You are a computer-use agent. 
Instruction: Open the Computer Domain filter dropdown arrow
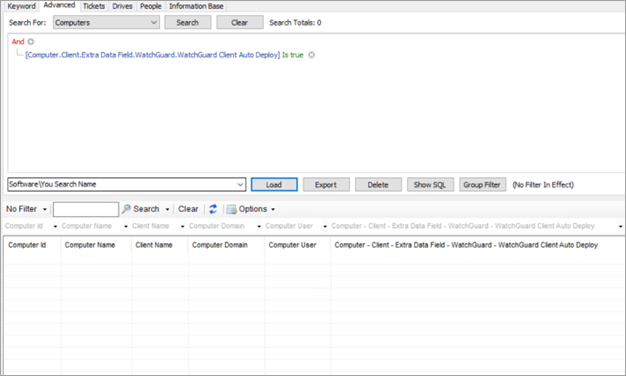[259, 226]
